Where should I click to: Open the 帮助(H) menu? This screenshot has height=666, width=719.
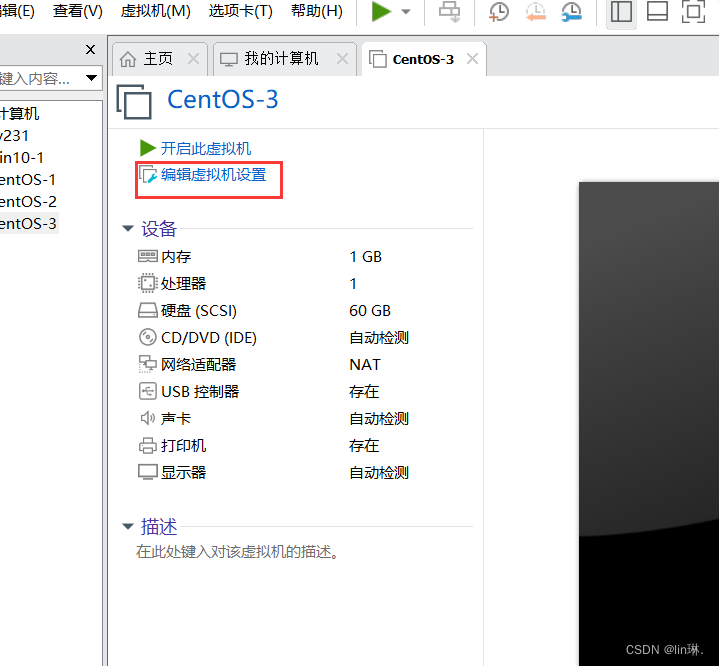[x=316, y=11]
